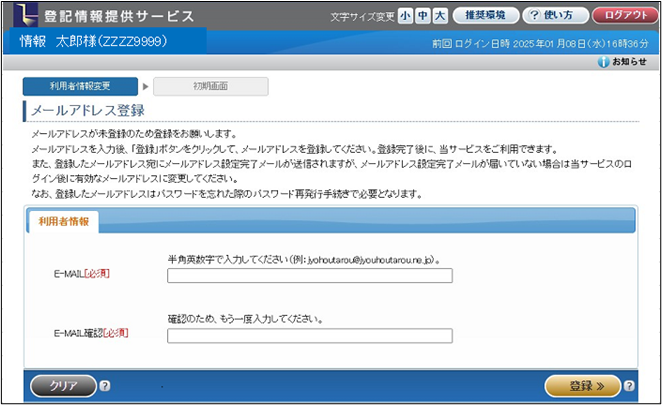Open help icon next to 登録
Screen dimensions: 662x405
coord(629,386)
